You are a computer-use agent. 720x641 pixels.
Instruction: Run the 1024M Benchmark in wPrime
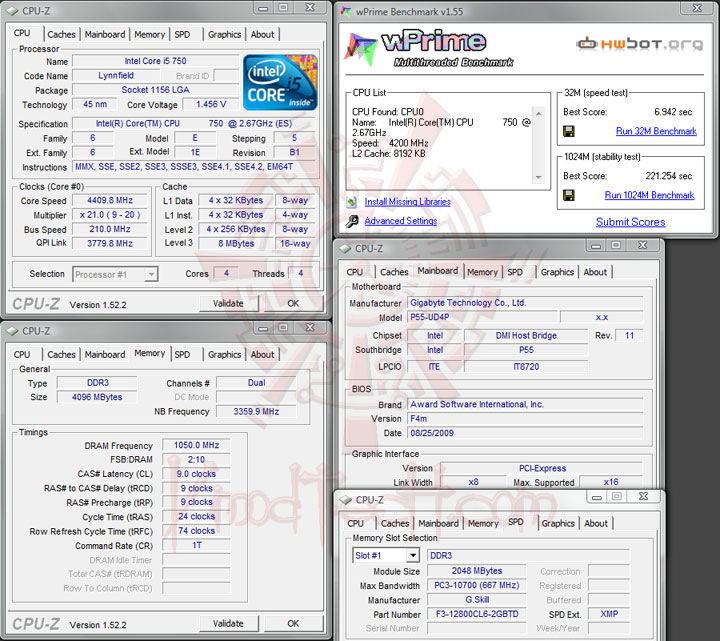[649, 195]
